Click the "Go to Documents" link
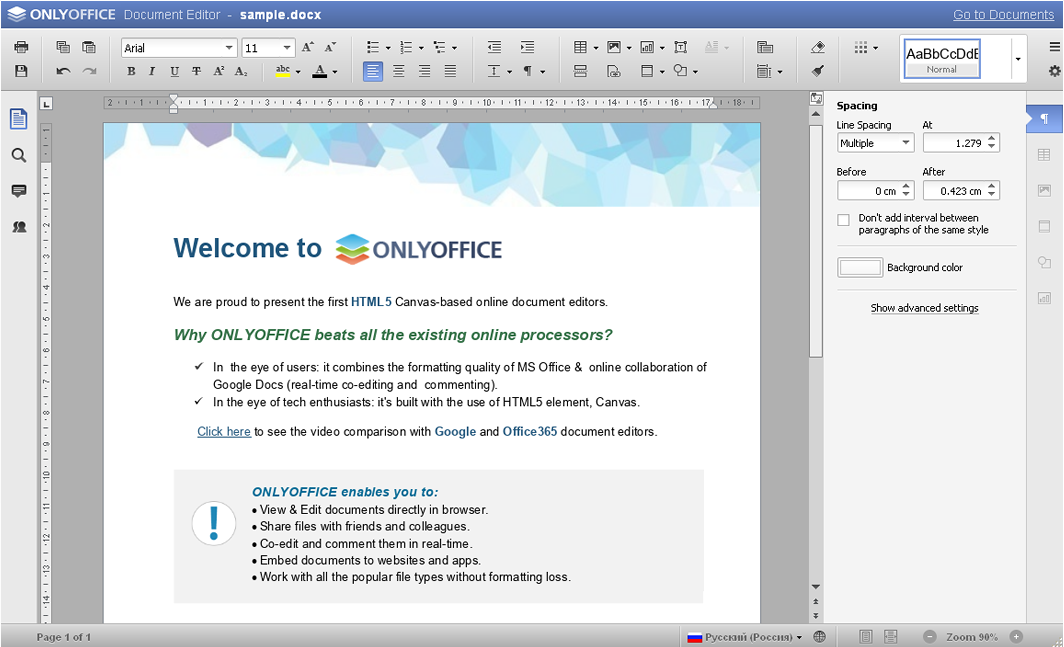This screenshot has height=647, width=1064. [x=1003, y=15]
